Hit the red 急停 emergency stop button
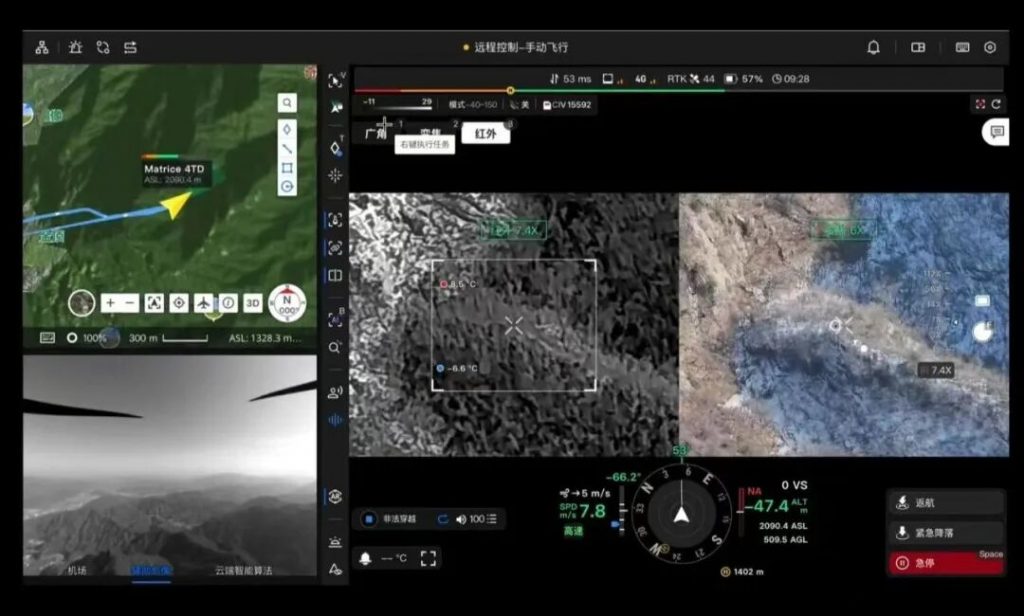 tap(944, 563)
